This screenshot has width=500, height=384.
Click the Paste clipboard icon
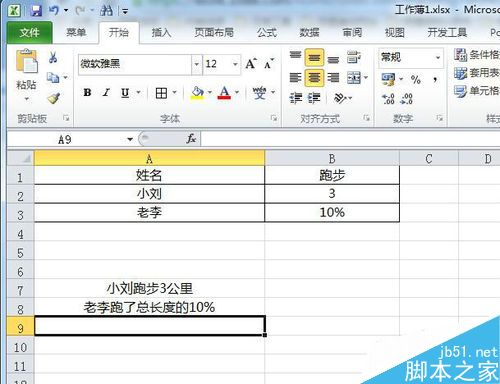[27, 61]
